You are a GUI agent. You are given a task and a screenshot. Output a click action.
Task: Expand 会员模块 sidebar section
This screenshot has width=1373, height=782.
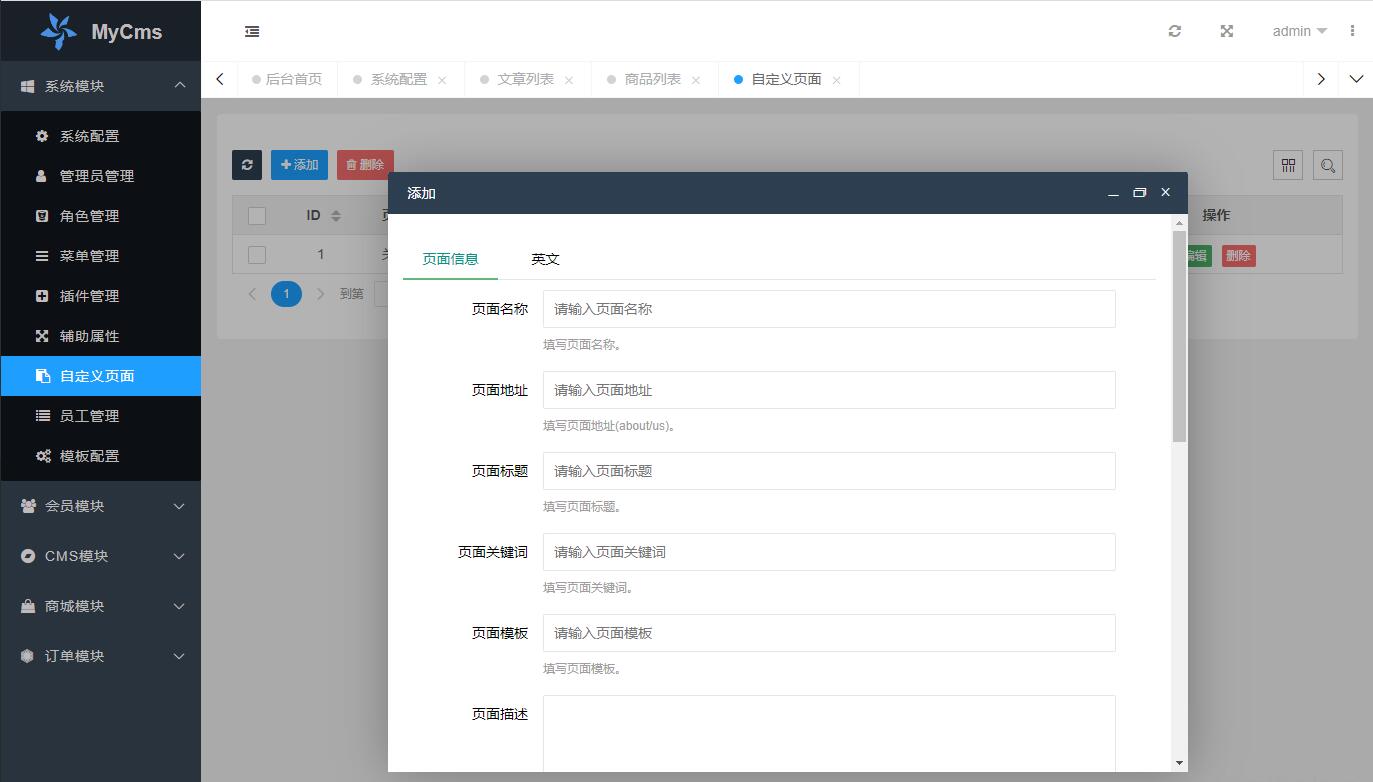tap(100, 506)
